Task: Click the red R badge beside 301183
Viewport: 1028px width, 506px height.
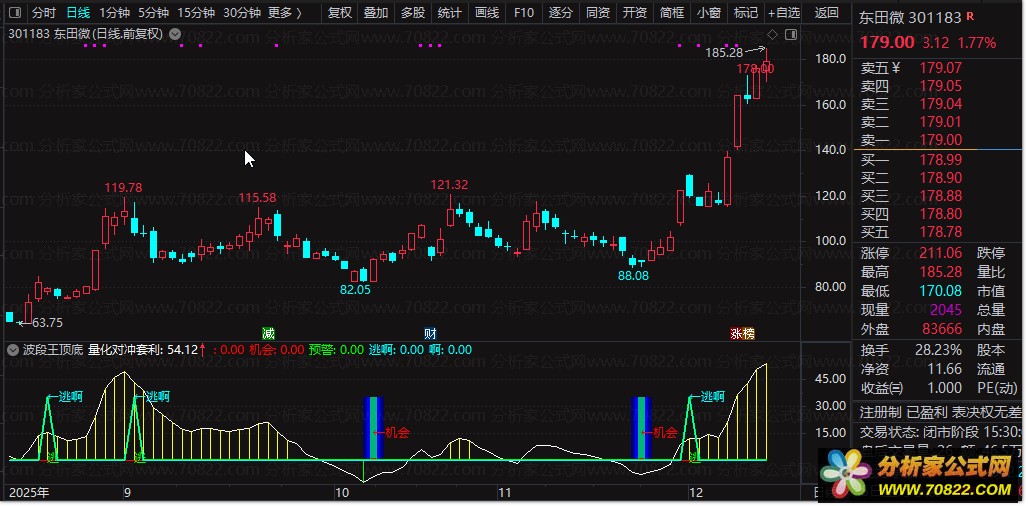Action: (x=970, y=16)
